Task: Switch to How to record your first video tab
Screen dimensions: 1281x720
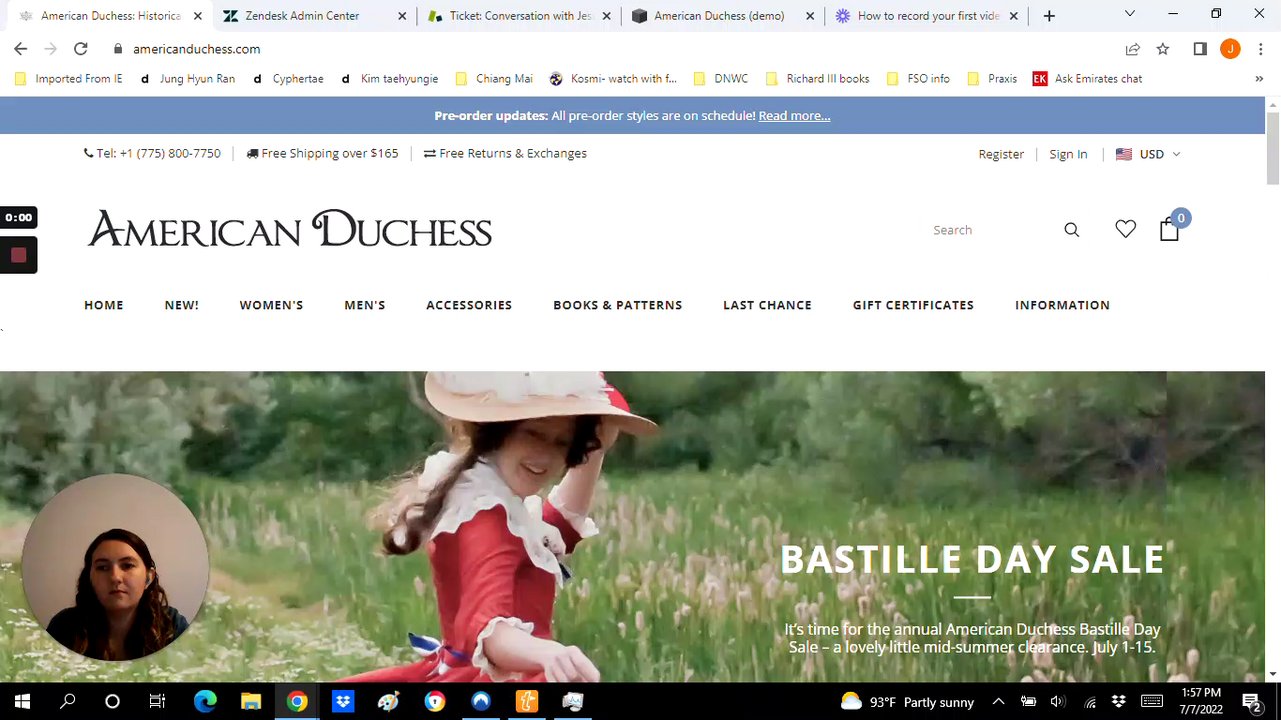Action: pyautogui.click(x=928, y=16)
